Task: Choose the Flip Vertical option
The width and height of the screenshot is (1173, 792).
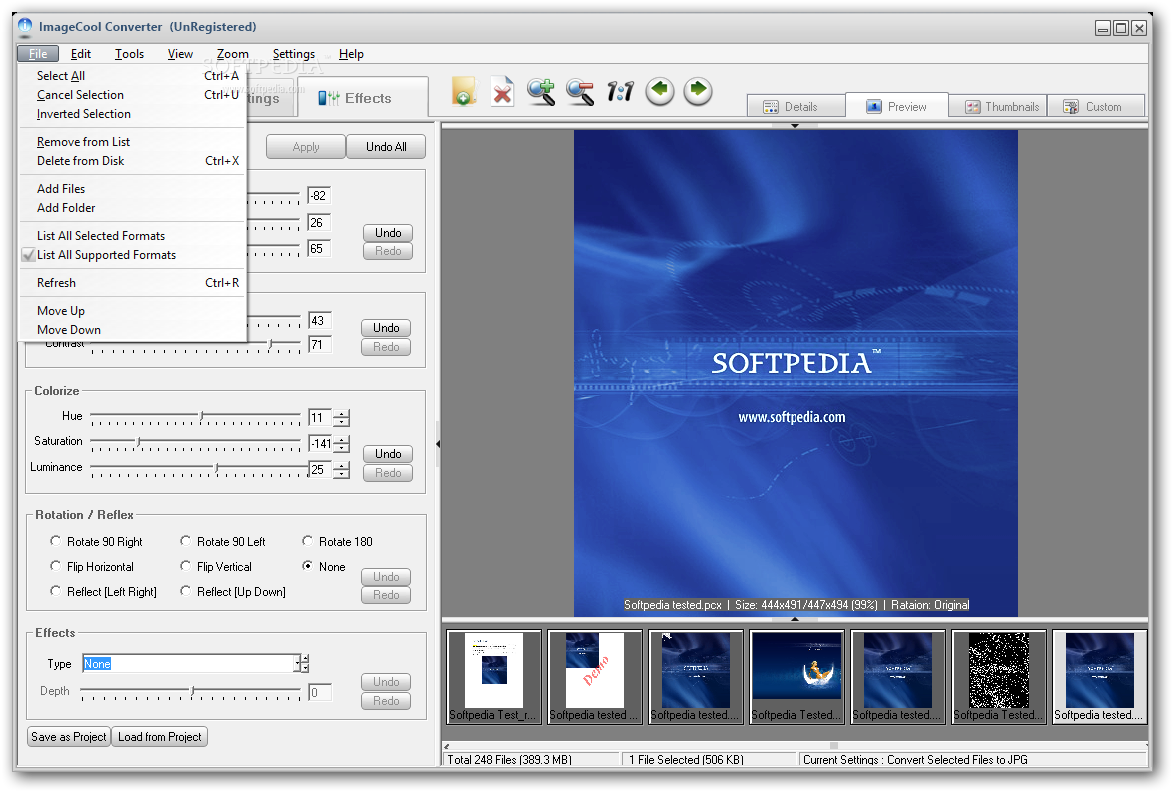Action: [x=186, y=566]
